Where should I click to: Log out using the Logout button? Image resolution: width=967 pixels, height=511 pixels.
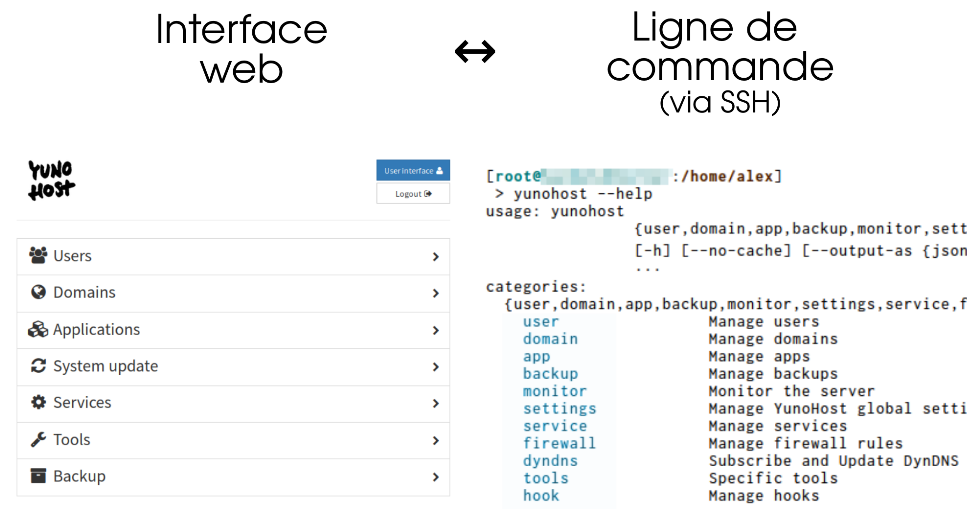coord(413,194)
